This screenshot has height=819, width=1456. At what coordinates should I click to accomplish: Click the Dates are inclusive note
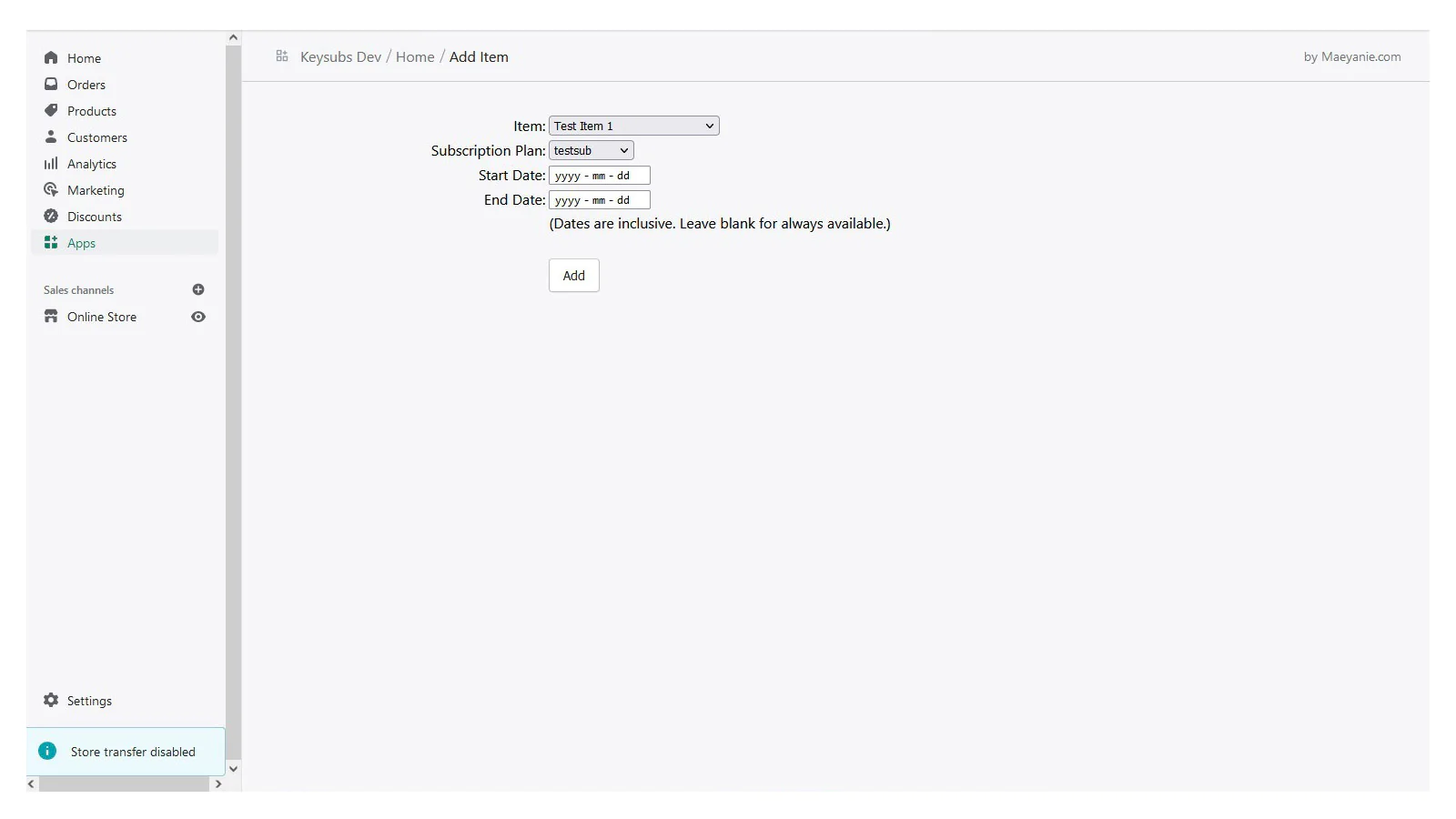(720, 223)
